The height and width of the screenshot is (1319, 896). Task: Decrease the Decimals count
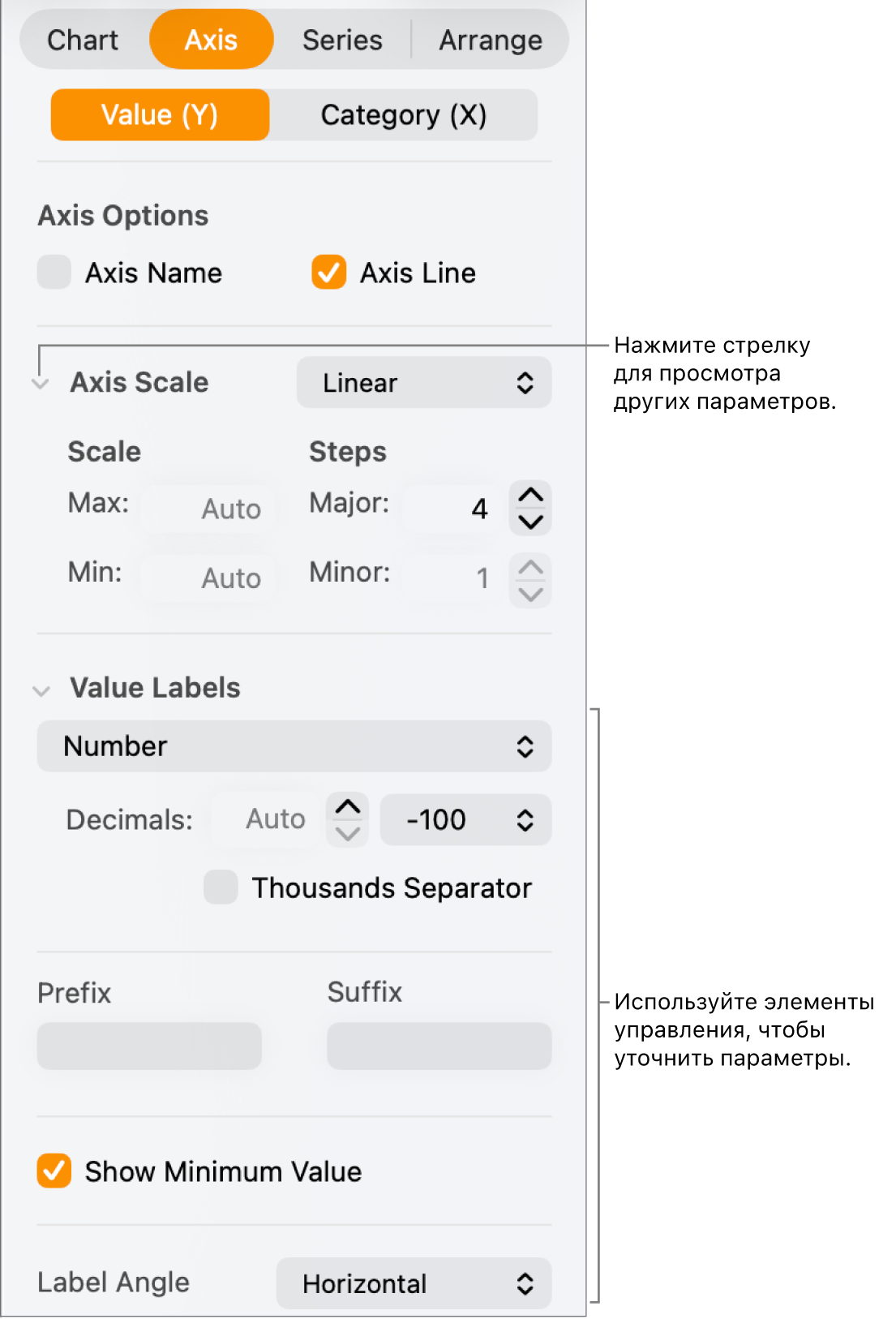pyautogui.click(x=348, y=833)
